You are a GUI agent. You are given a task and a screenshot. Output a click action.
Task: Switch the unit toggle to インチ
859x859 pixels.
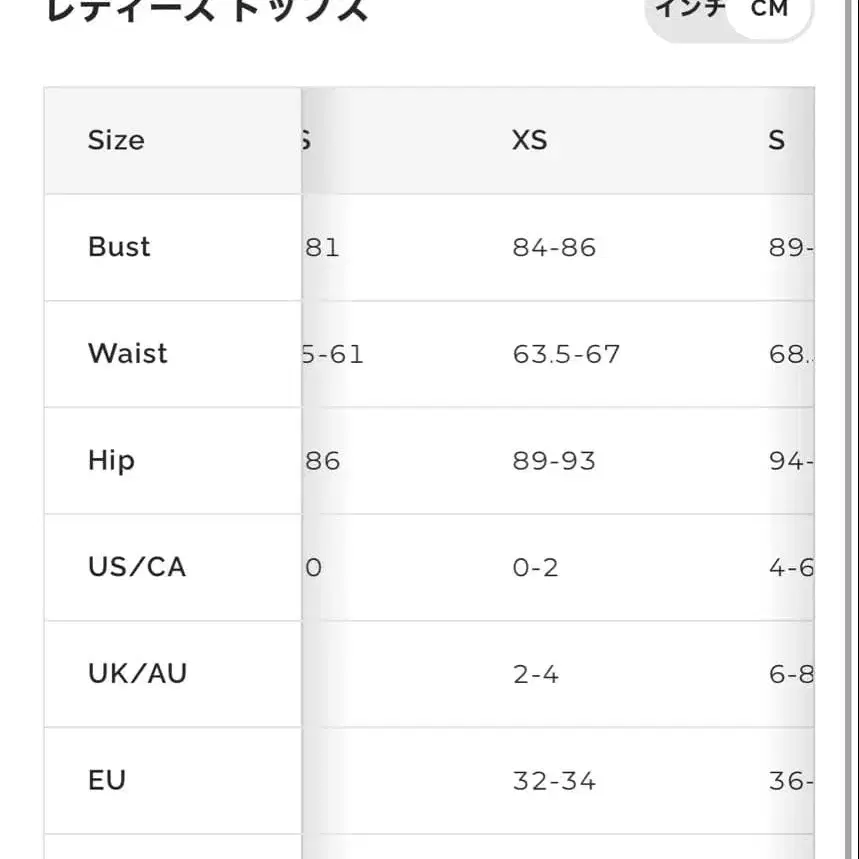pos(690,10)
